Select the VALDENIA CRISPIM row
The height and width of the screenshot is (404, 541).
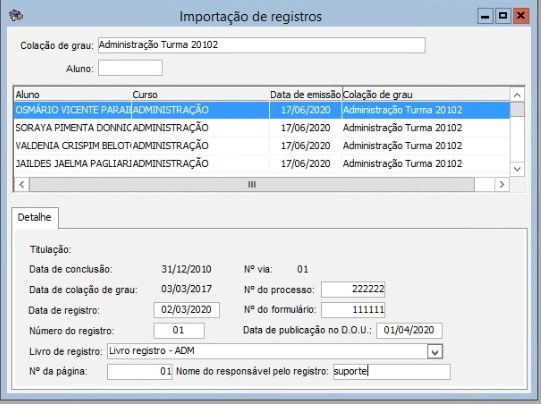coord(262,146)
